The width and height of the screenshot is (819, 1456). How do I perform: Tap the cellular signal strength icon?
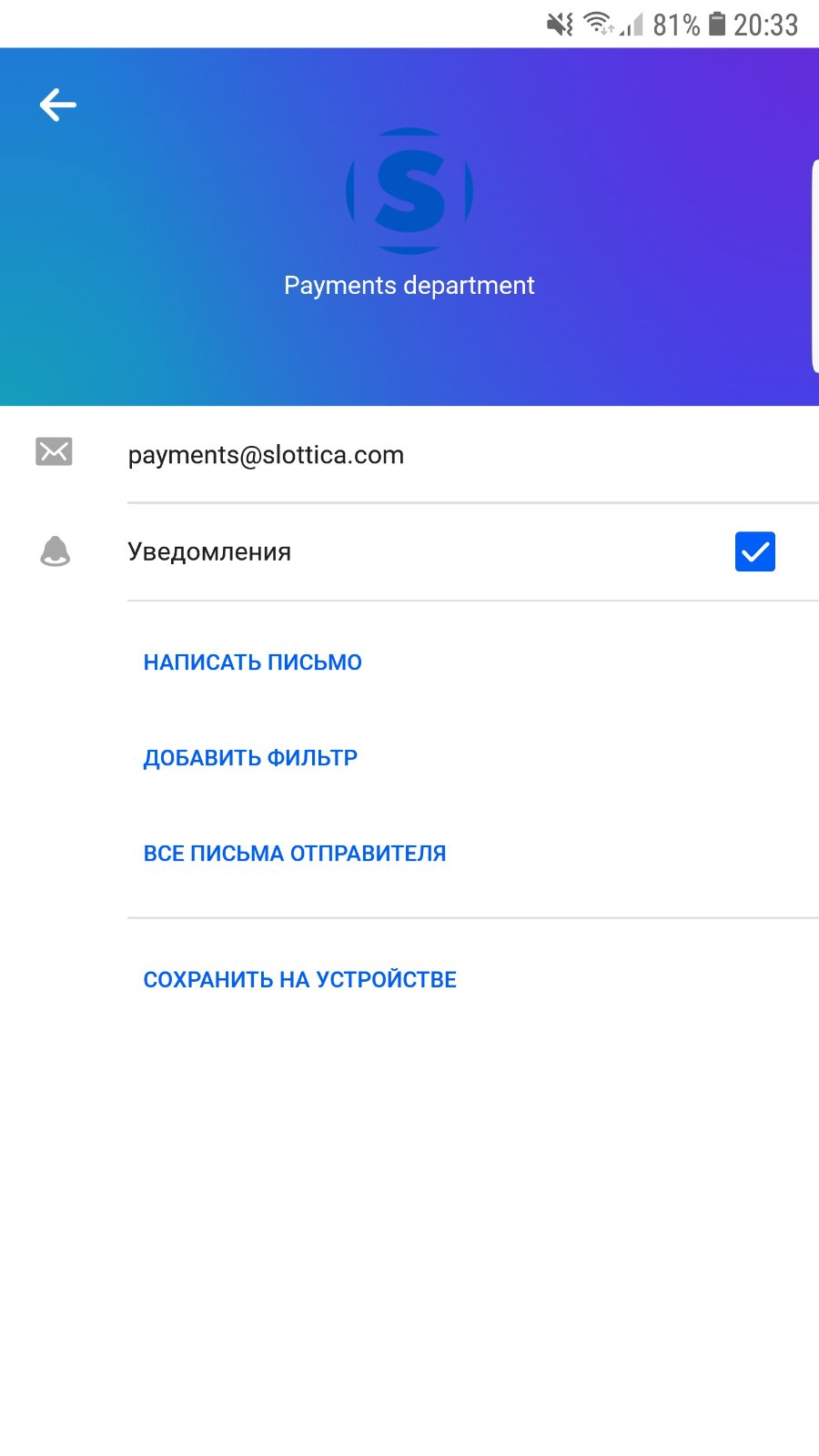pos(632,25)
